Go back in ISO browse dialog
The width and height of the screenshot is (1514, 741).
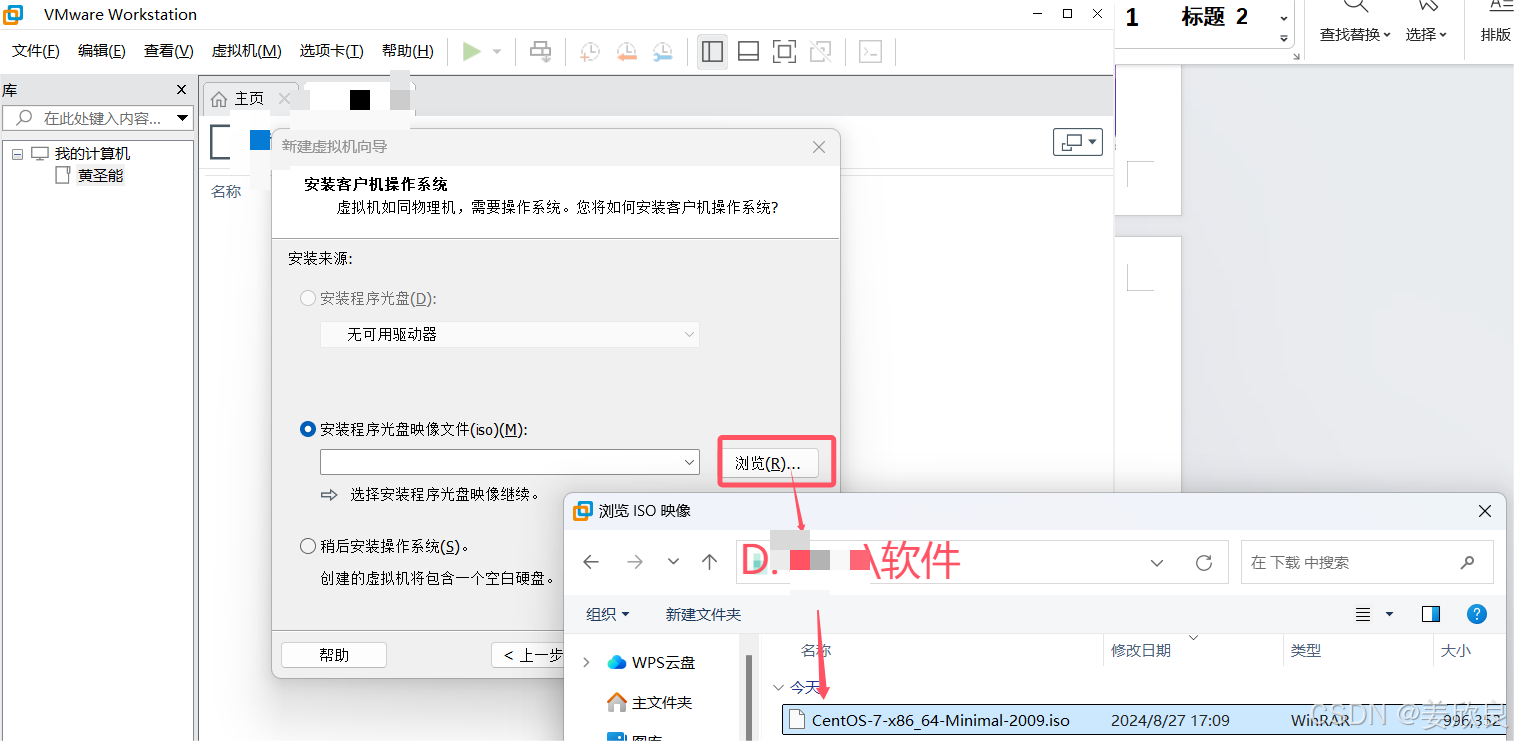pyautogui.click(x=591, y=562)
